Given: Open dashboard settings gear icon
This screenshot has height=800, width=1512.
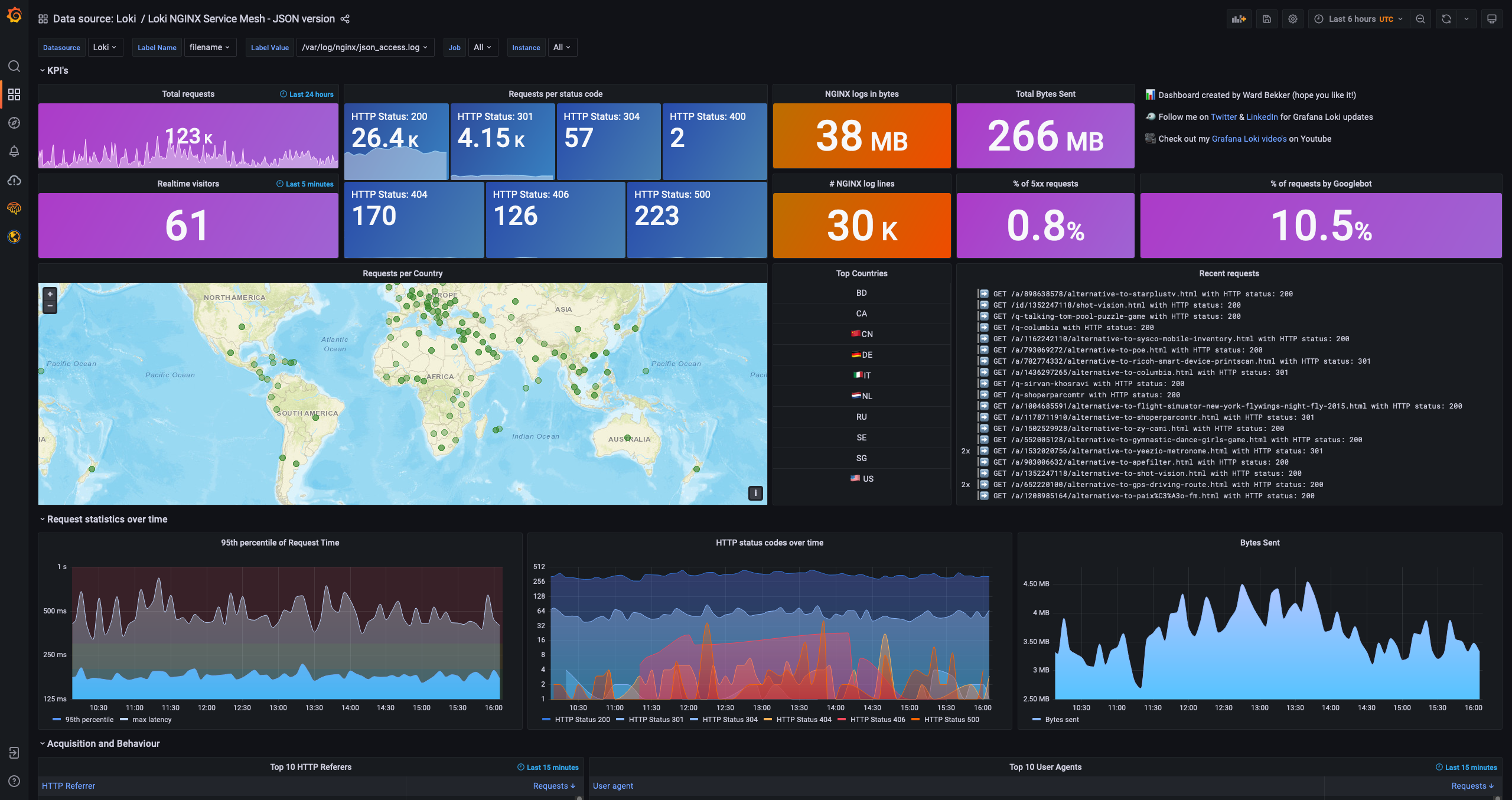Looking at the screenshot, I should pos(1293,19).
